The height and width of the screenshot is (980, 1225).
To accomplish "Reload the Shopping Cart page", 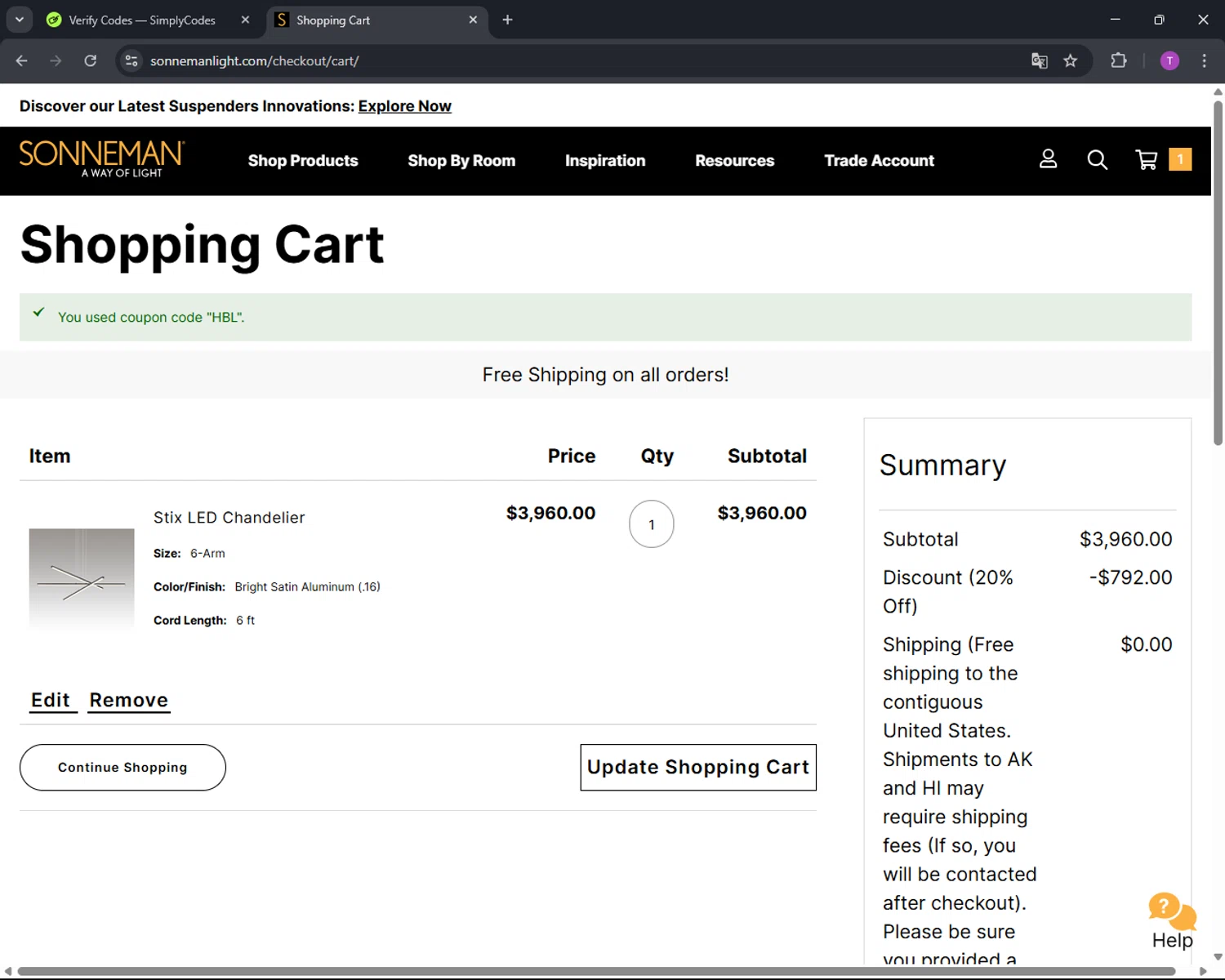I will [91, 60].
